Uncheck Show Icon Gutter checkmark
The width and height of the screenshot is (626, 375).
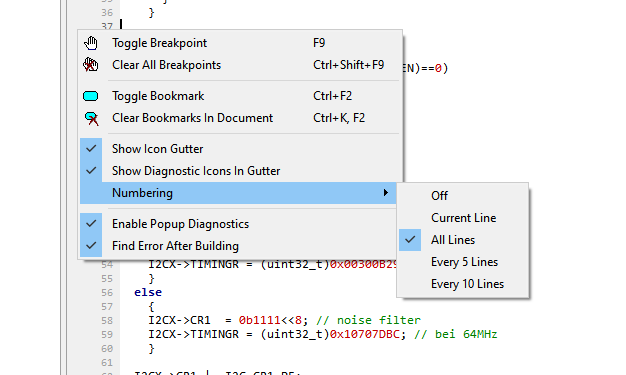[91, 149]
